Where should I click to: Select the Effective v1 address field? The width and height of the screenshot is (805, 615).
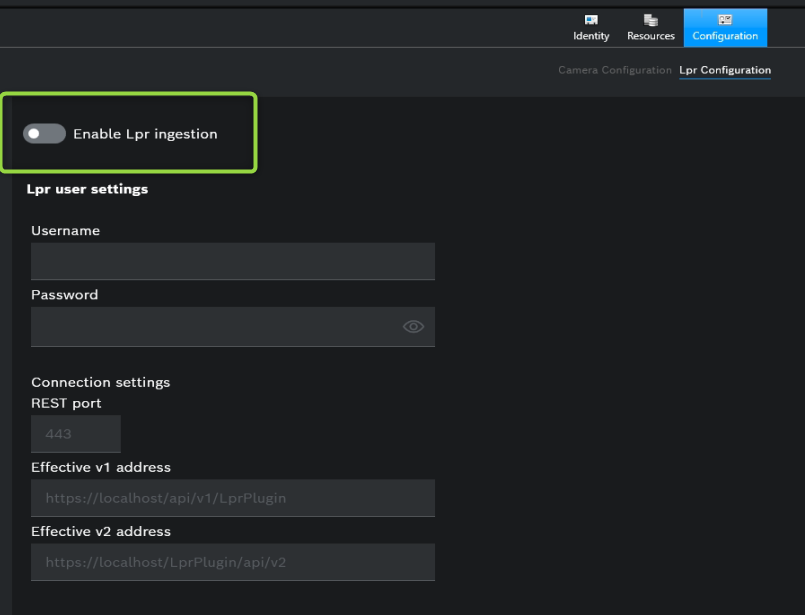click(x=232, y=497)
